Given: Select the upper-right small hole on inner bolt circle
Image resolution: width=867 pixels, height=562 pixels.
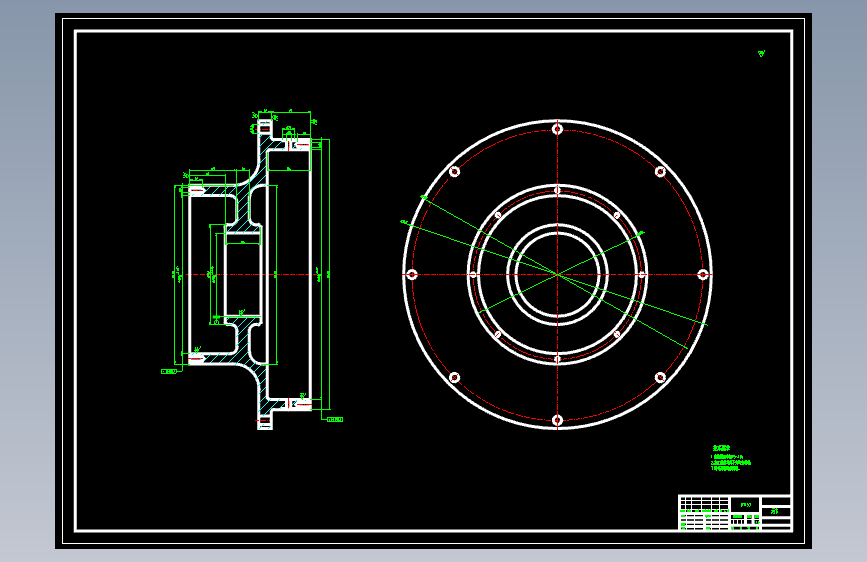Looking at the screenshot, I should click(x=617, y=215).
